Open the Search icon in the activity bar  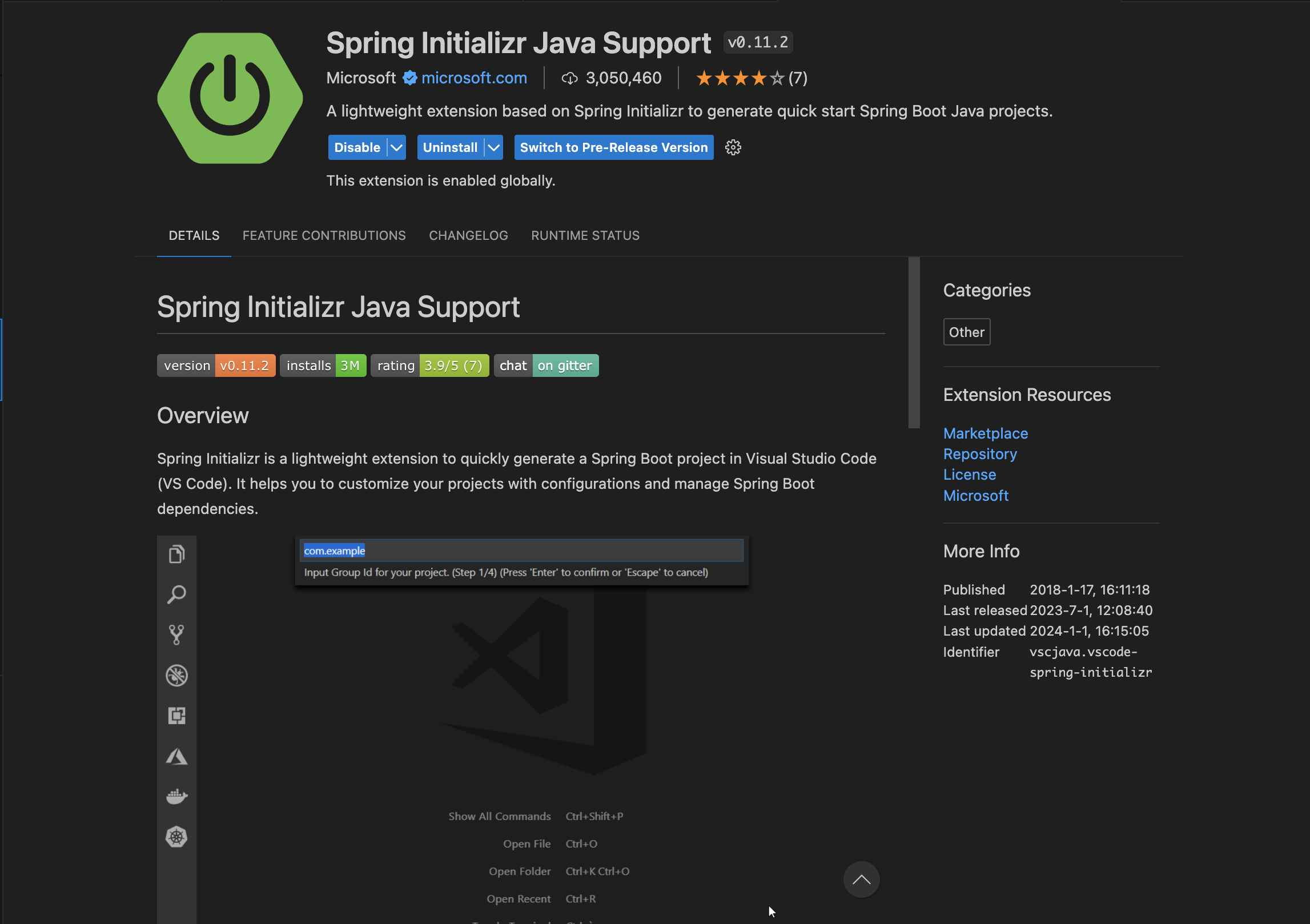(x=176, y=594)
